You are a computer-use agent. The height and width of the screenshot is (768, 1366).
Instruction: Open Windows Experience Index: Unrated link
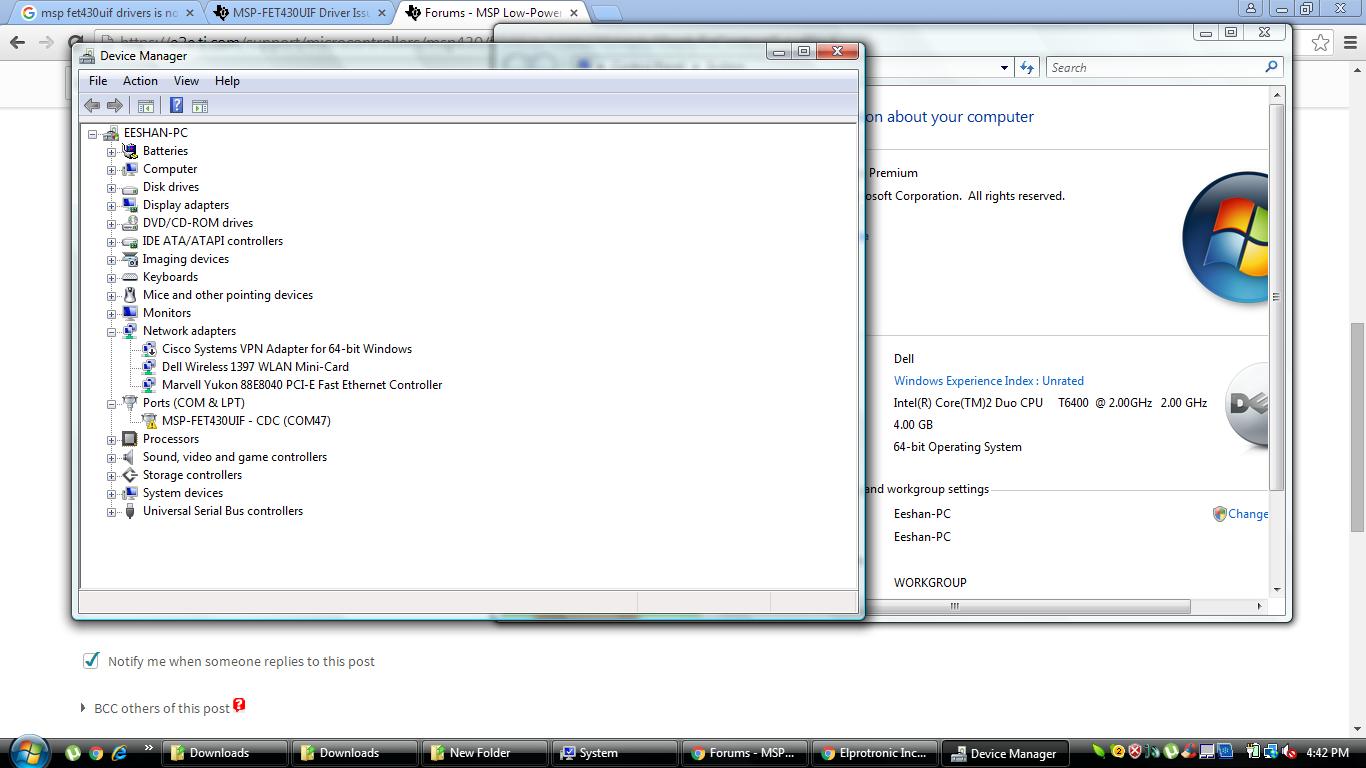[989, 381]
